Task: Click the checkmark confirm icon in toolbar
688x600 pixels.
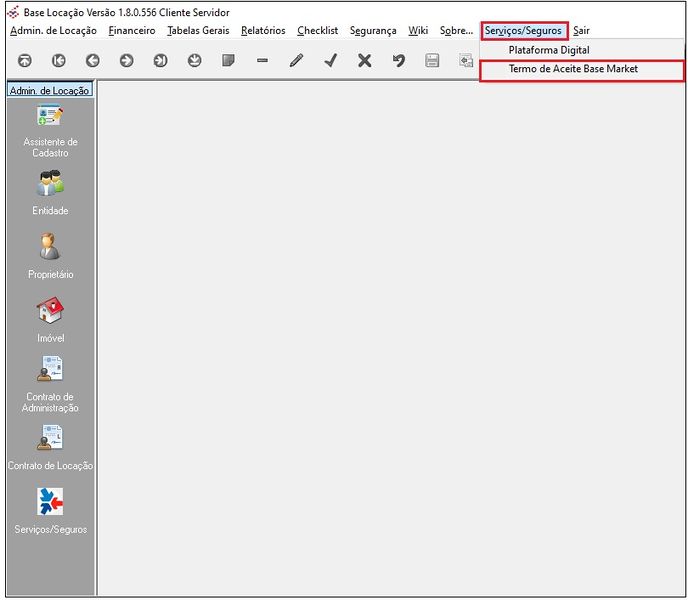Action: (x=330, y=61)
